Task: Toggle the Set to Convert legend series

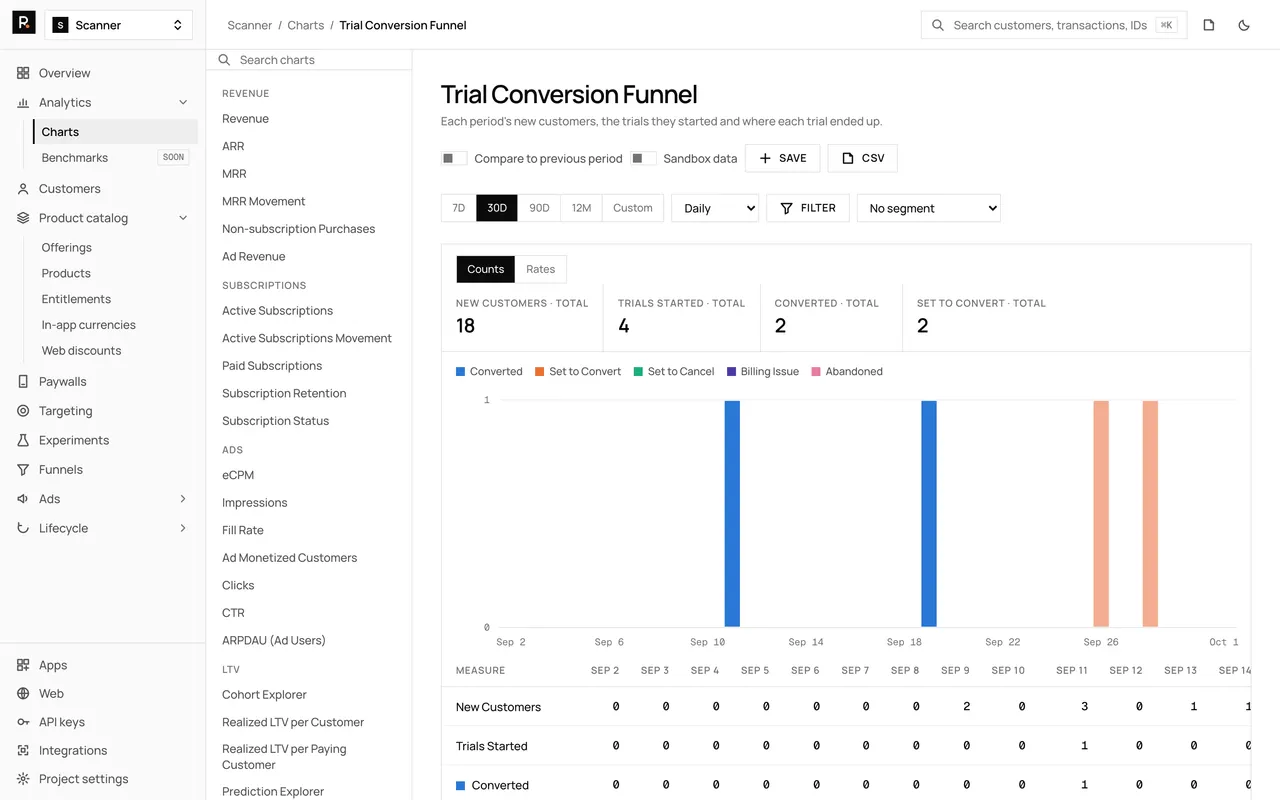Action: click(578, 371)
